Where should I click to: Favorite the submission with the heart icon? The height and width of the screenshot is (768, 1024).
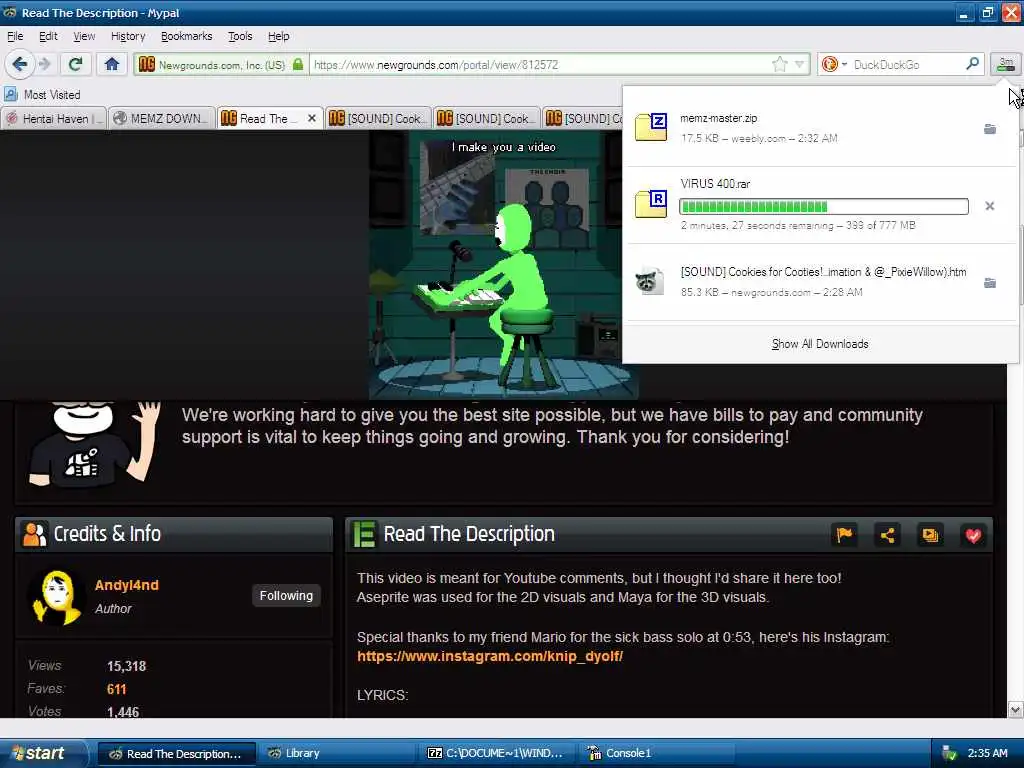coord(973,535)
